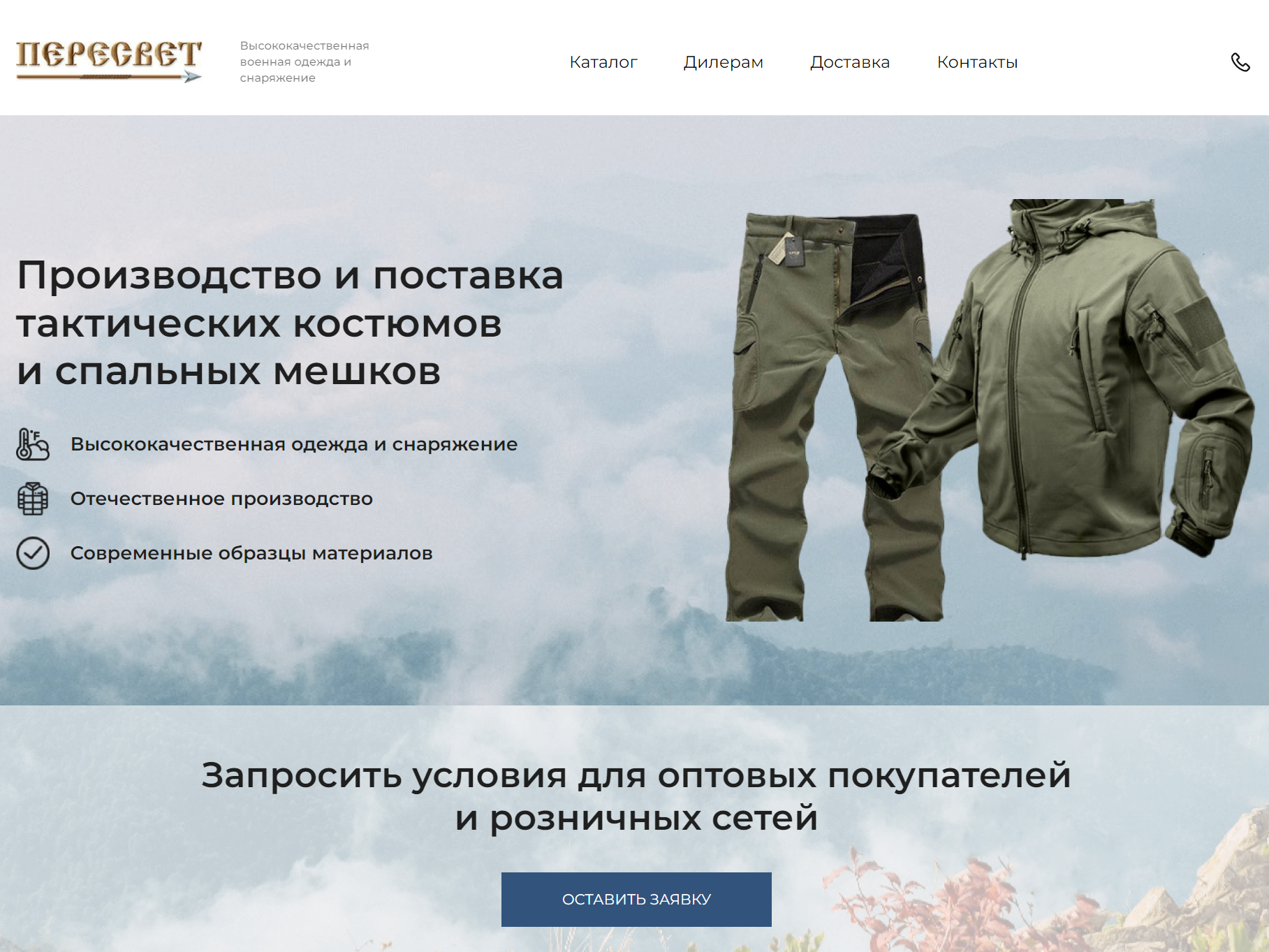The width and height of the screenshot is (1269, 952).
Task: Click the Современные образцы материалов text
Action: point(251,553)
